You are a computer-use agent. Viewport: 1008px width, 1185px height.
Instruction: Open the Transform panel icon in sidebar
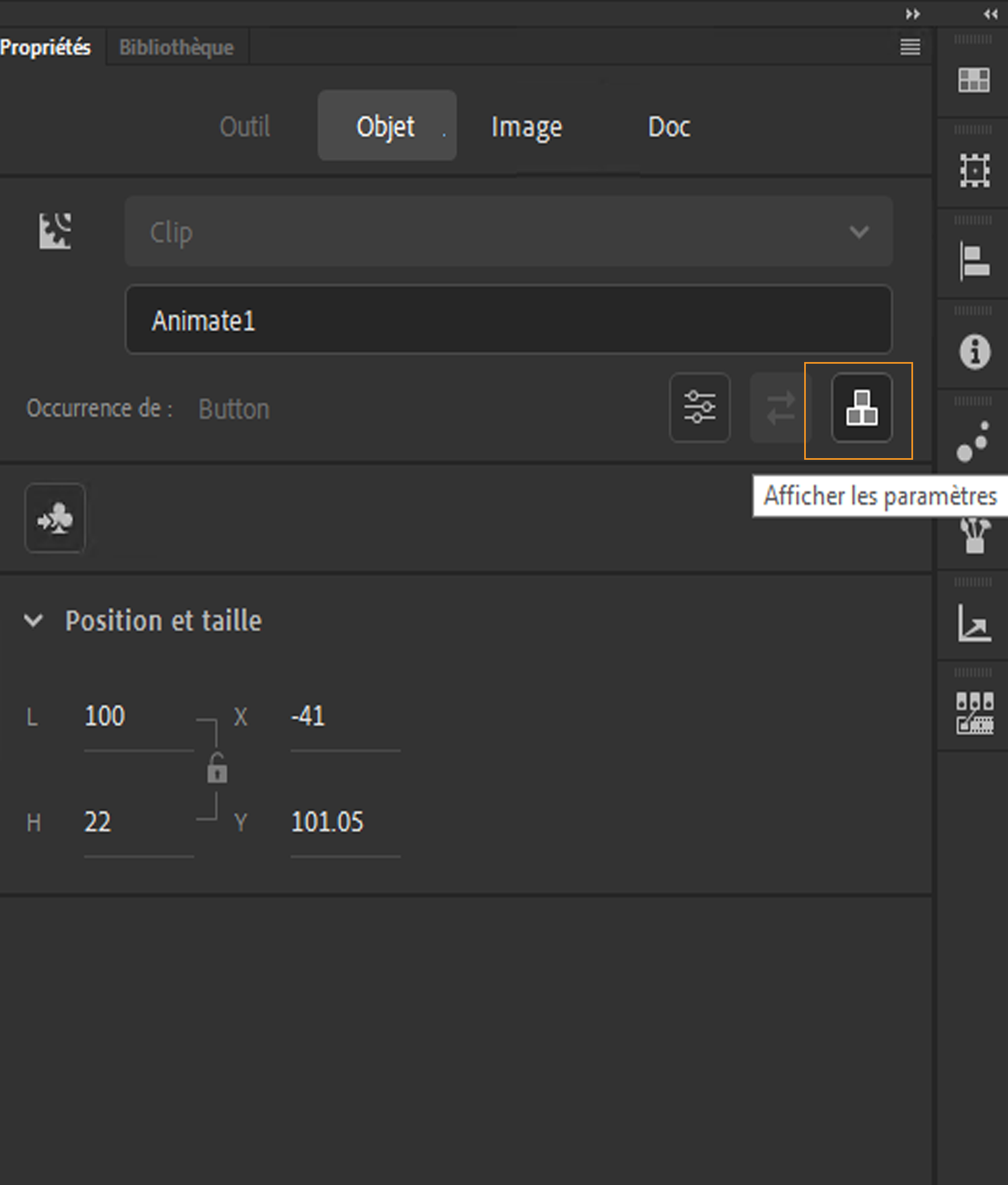[x=974, y=170]
